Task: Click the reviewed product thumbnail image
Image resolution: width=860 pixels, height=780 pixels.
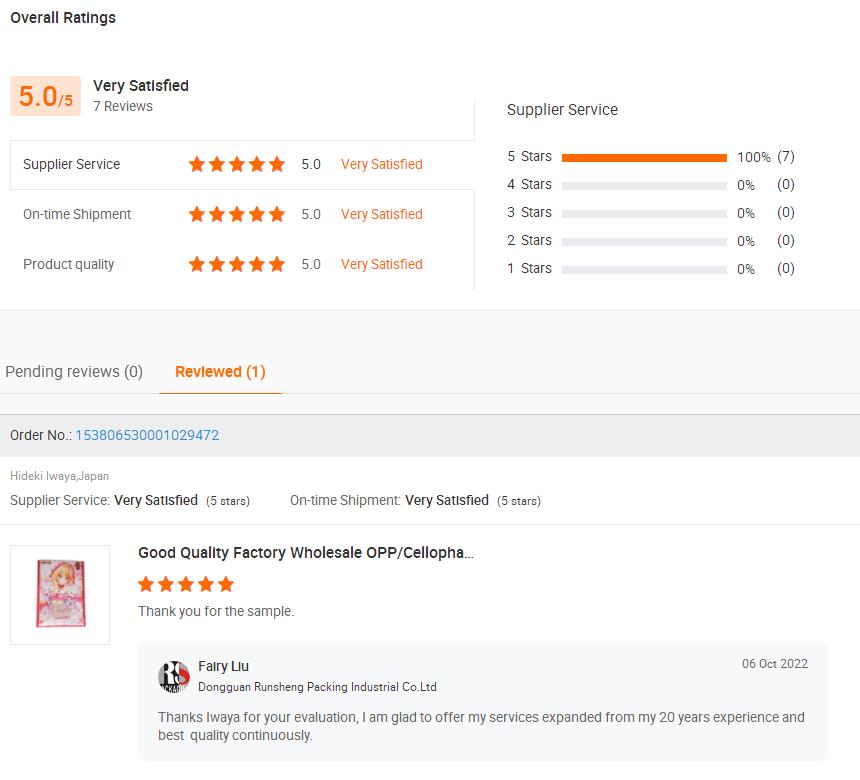Action: (x=60, y=594)
